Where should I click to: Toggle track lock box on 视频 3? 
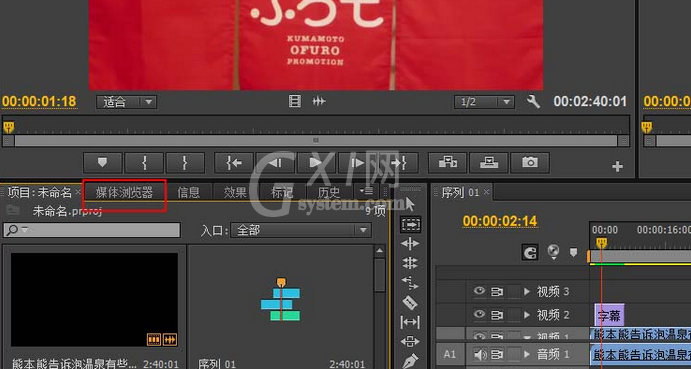(514, 292)
